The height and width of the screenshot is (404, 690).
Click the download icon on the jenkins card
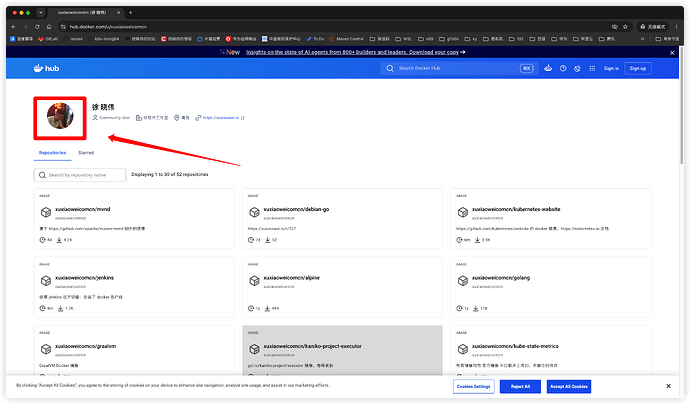(60, 309)
